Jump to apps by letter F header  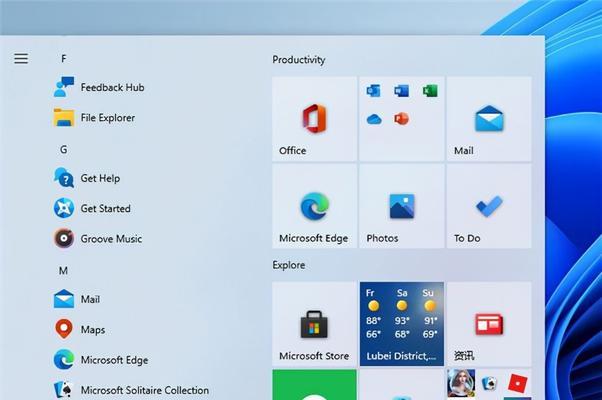pyautogui.click(x=64, y=59)
